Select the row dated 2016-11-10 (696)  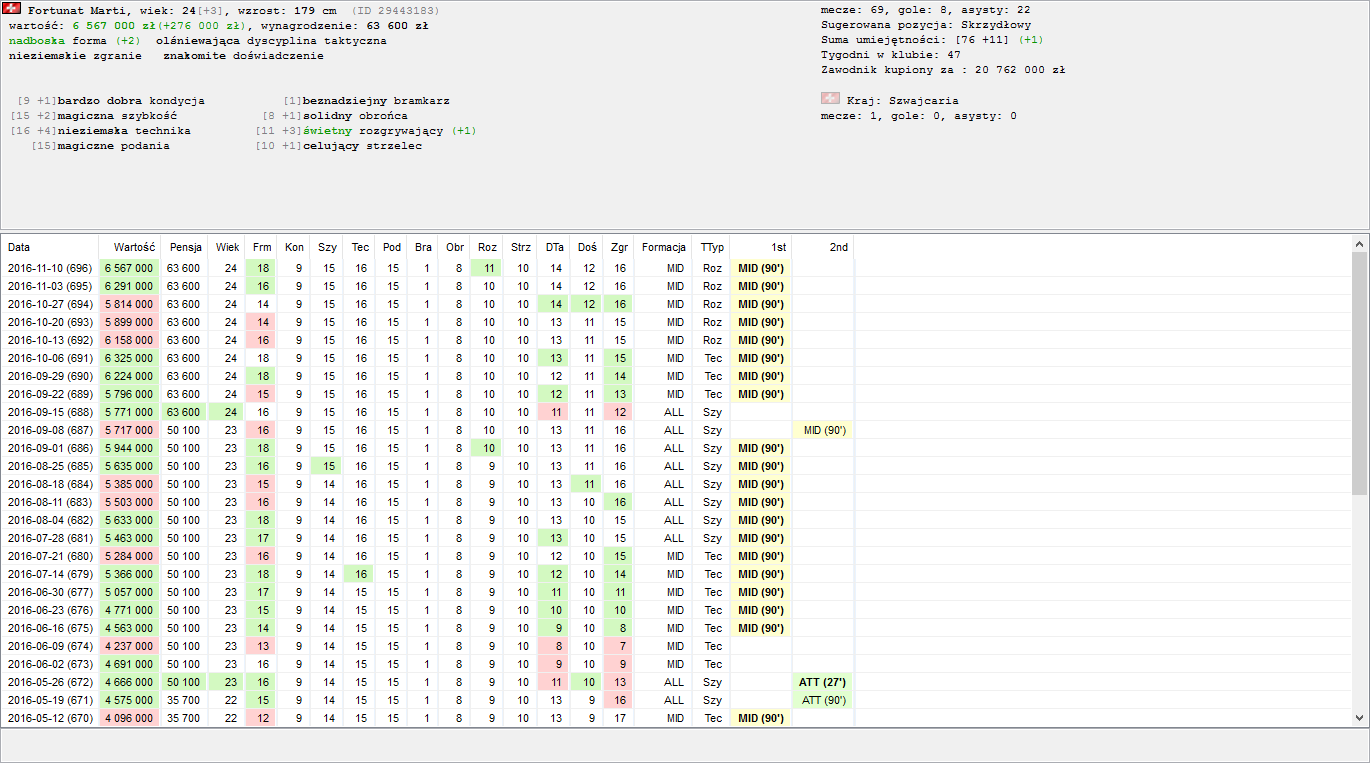(x=50, y=268)
